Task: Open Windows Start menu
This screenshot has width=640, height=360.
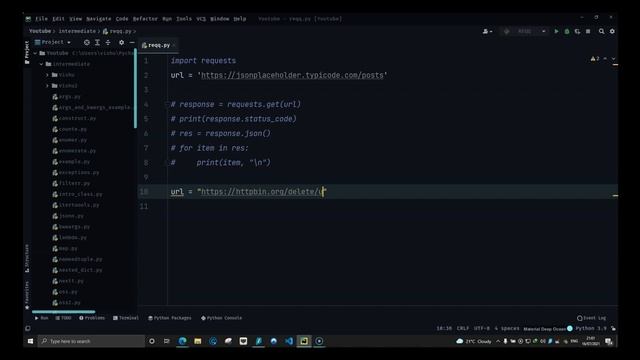Action: click(30, 341)
